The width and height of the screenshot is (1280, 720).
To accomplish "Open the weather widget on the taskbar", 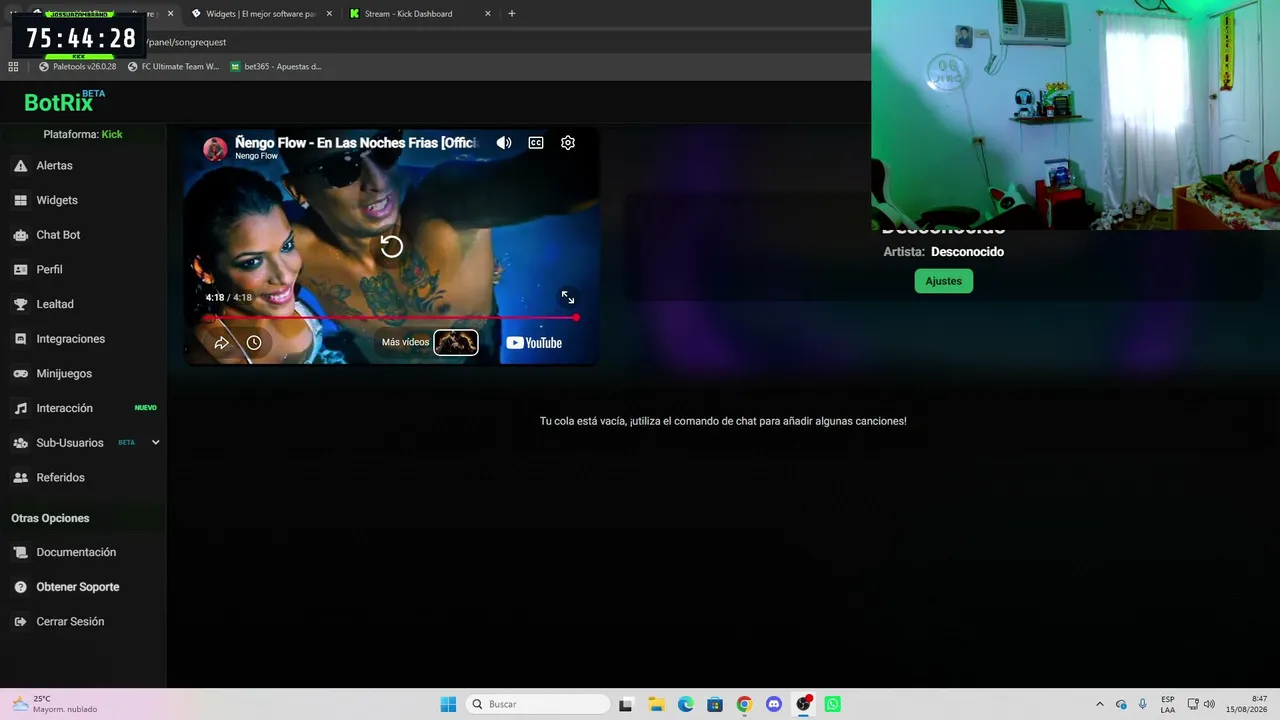I will (55, 704).
